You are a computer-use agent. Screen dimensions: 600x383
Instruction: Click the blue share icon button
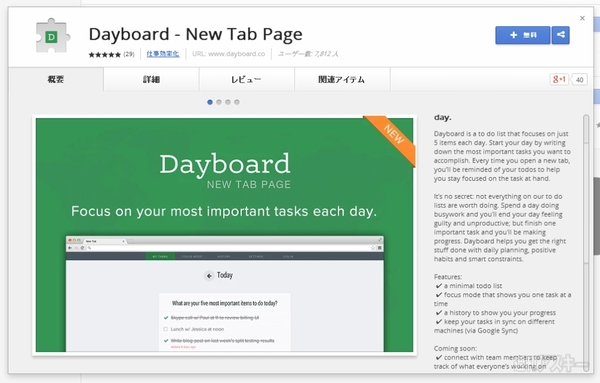[561, 35]
